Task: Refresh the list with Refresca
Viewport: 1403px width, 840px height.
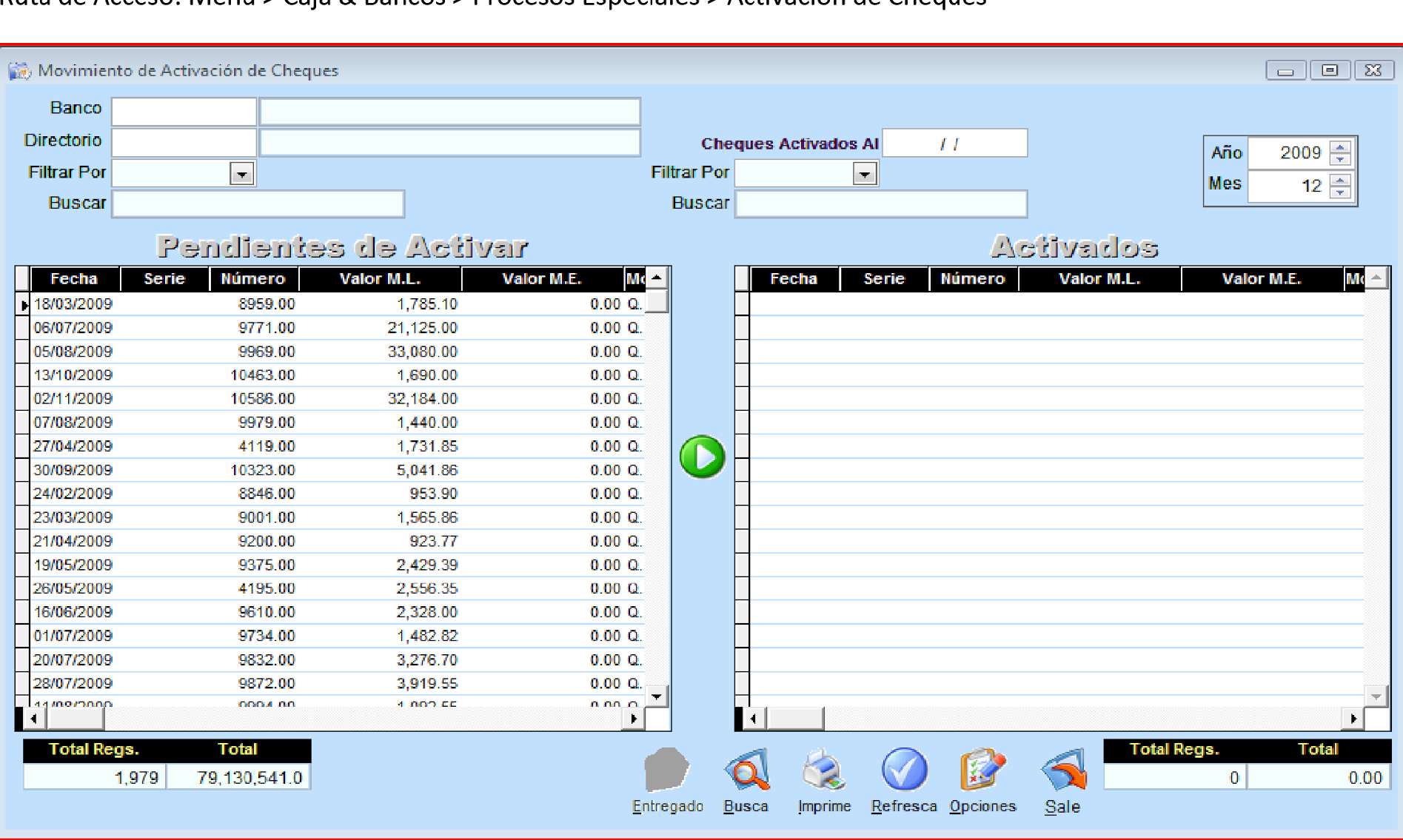Action: 903,771
